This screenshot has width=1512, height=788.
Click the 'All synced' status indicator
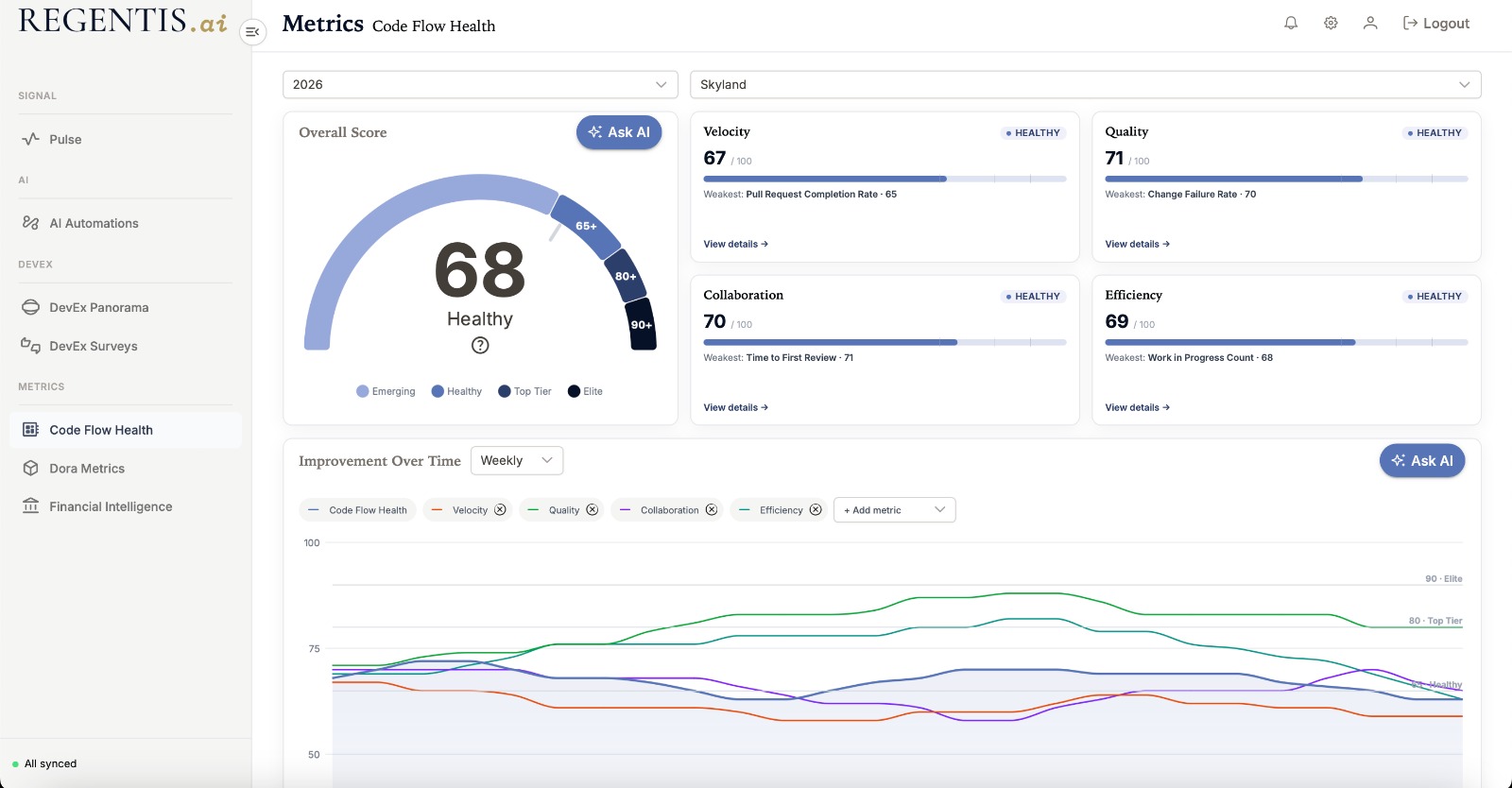click(44, 763)
